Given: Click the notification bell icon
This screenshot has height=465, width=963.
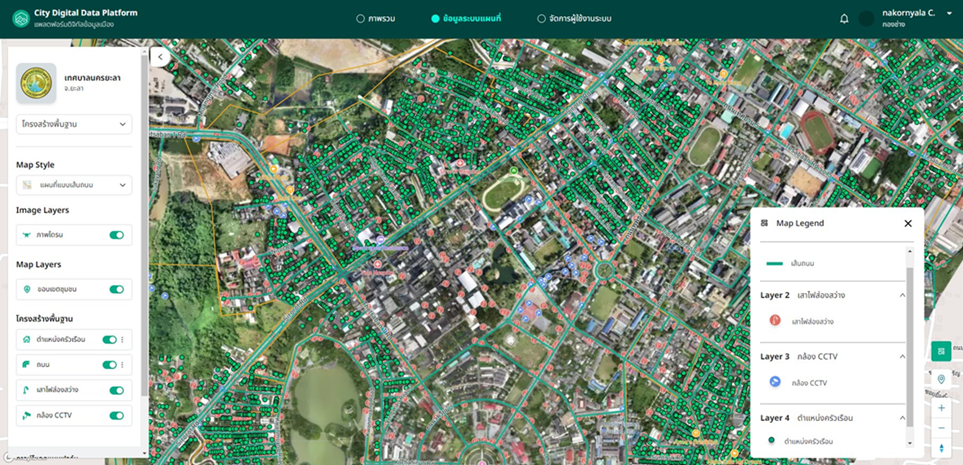Looking at the screenshot, I should pyautogui.click(x=844, y=19).
